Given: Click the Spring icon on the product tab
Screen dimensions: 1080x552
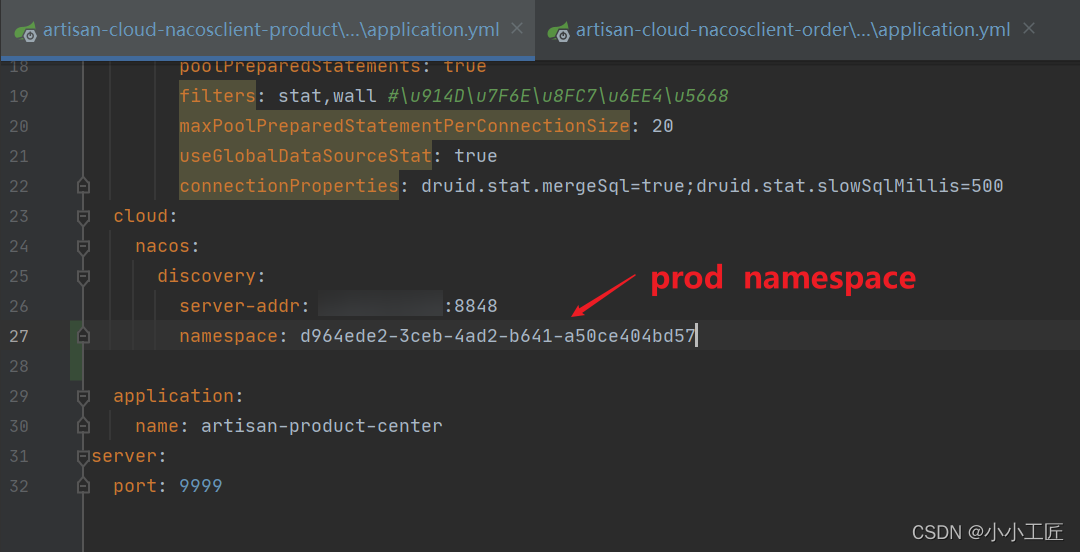Looking at the screenshot, I should (26, 31).
